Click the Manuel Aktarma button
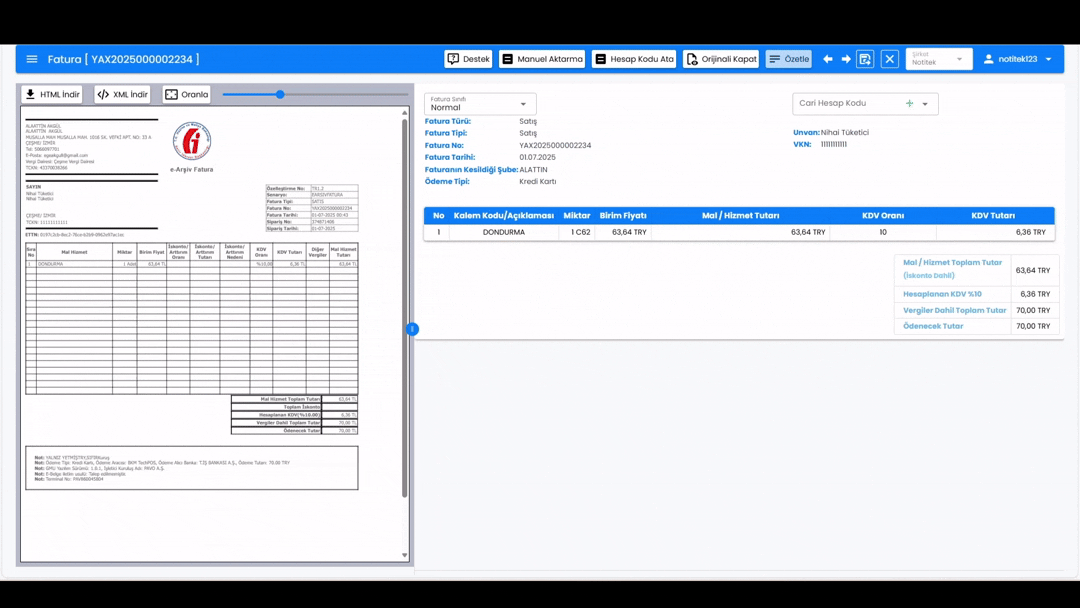Viewport: 1080px width, 608px height. (x=542, y=59)
